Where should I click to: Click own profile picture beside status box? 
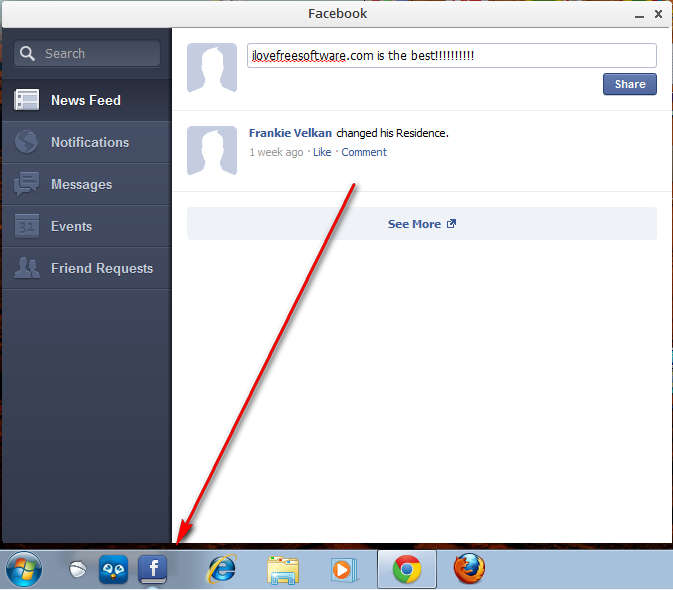212,67
